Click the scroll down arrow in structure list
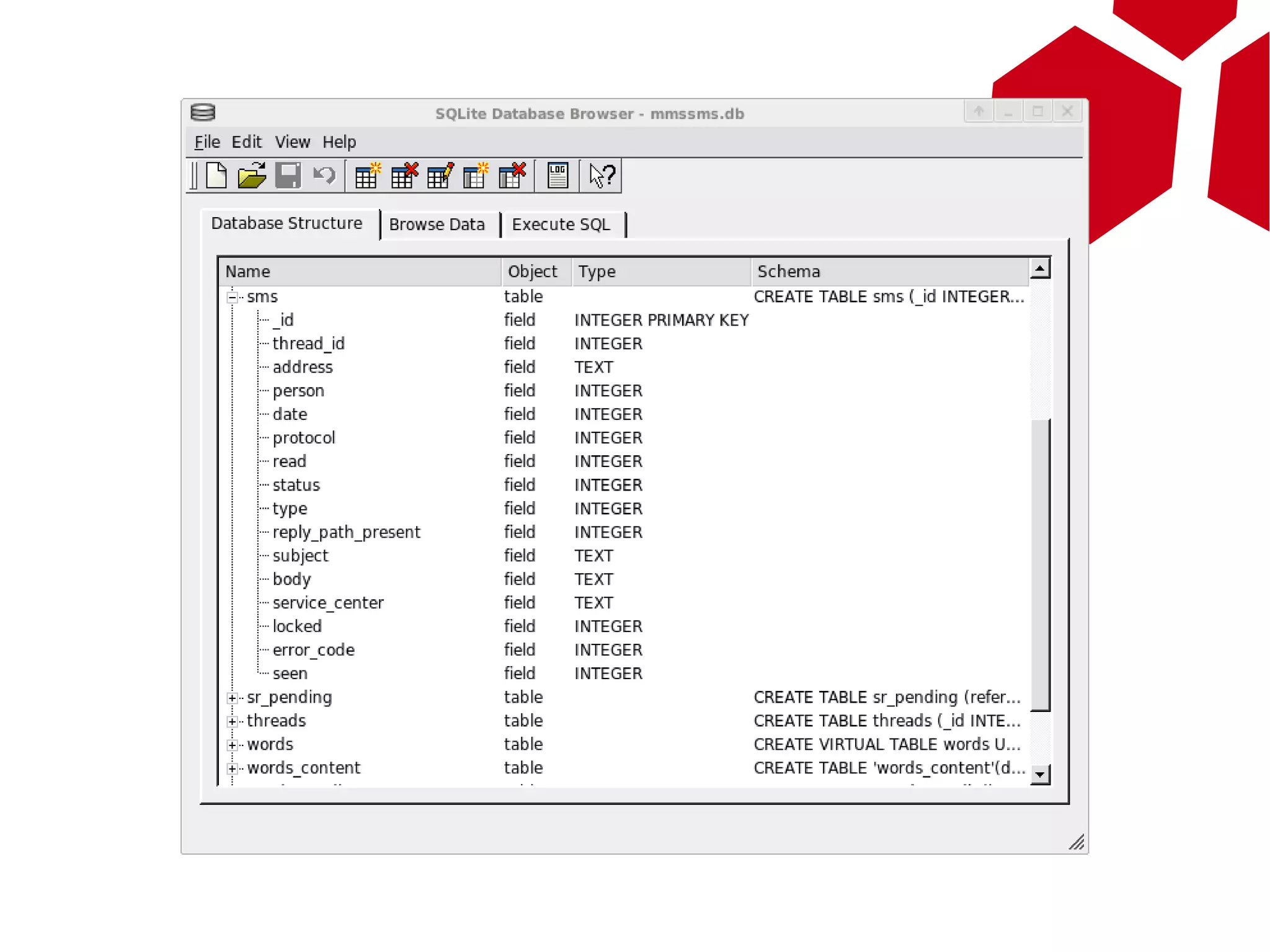The image size is (1270, 952). point(1040,774)
